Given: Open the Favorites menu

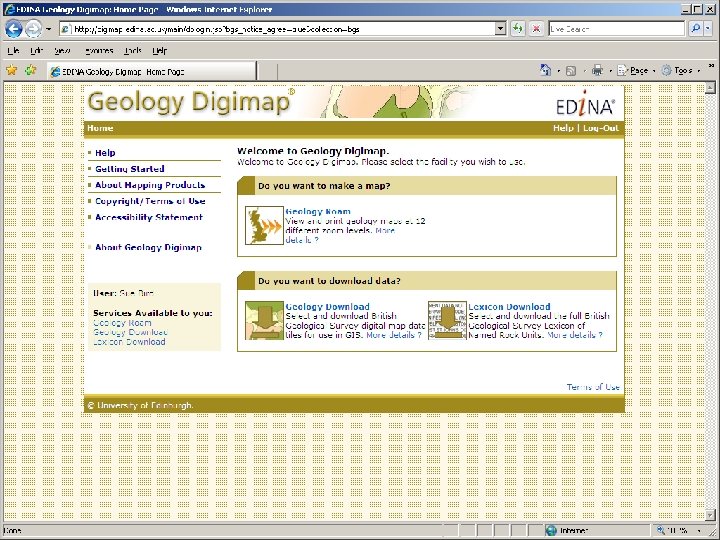Looking at the screenshot, I should pos(99,51).
